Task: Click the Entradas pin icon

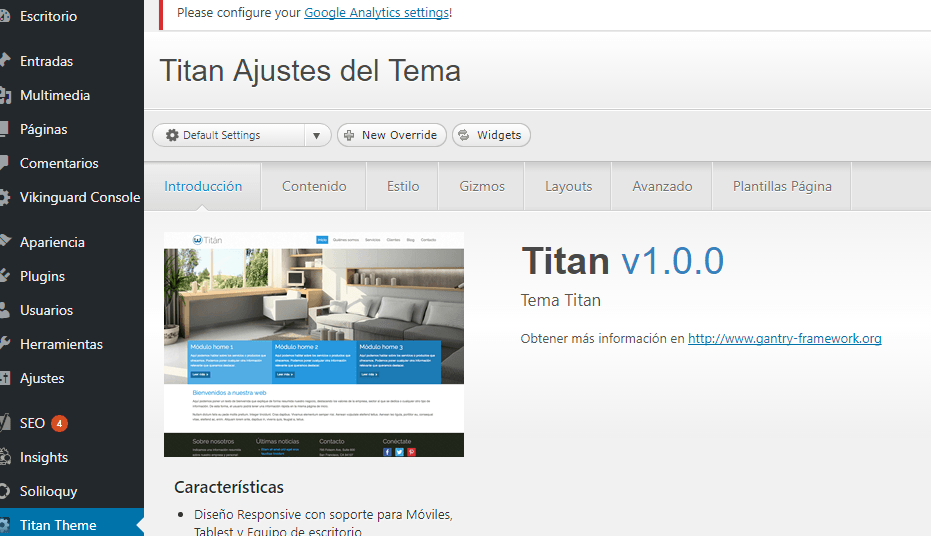Action: [5, 61]
